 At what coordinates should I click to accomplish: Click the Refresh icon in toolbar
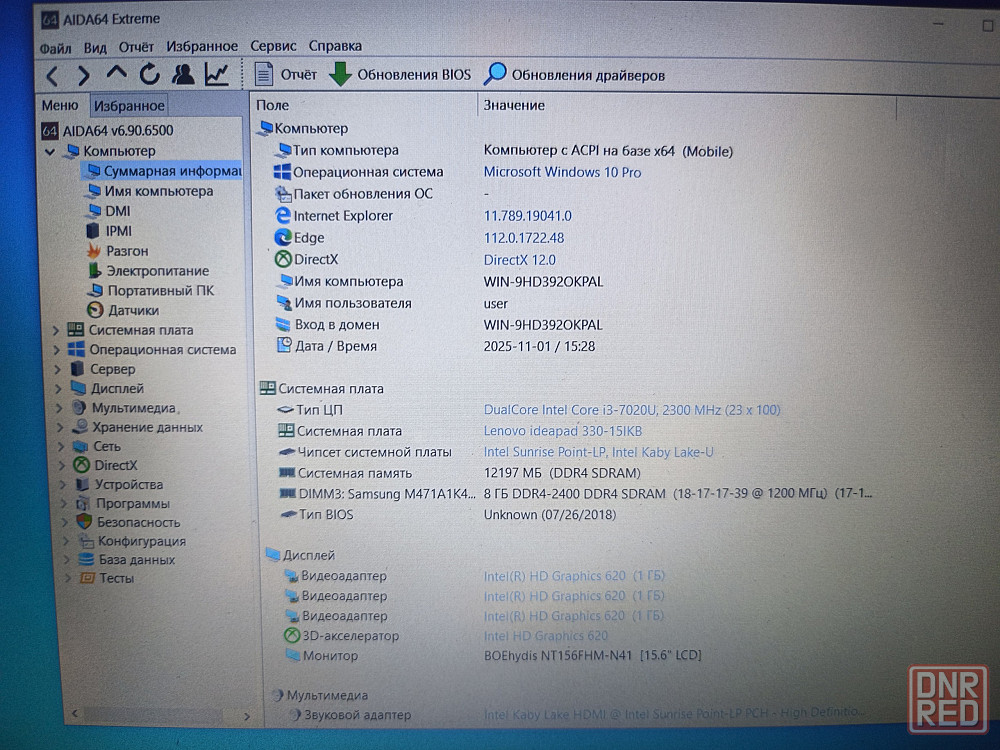coord(150,74)
